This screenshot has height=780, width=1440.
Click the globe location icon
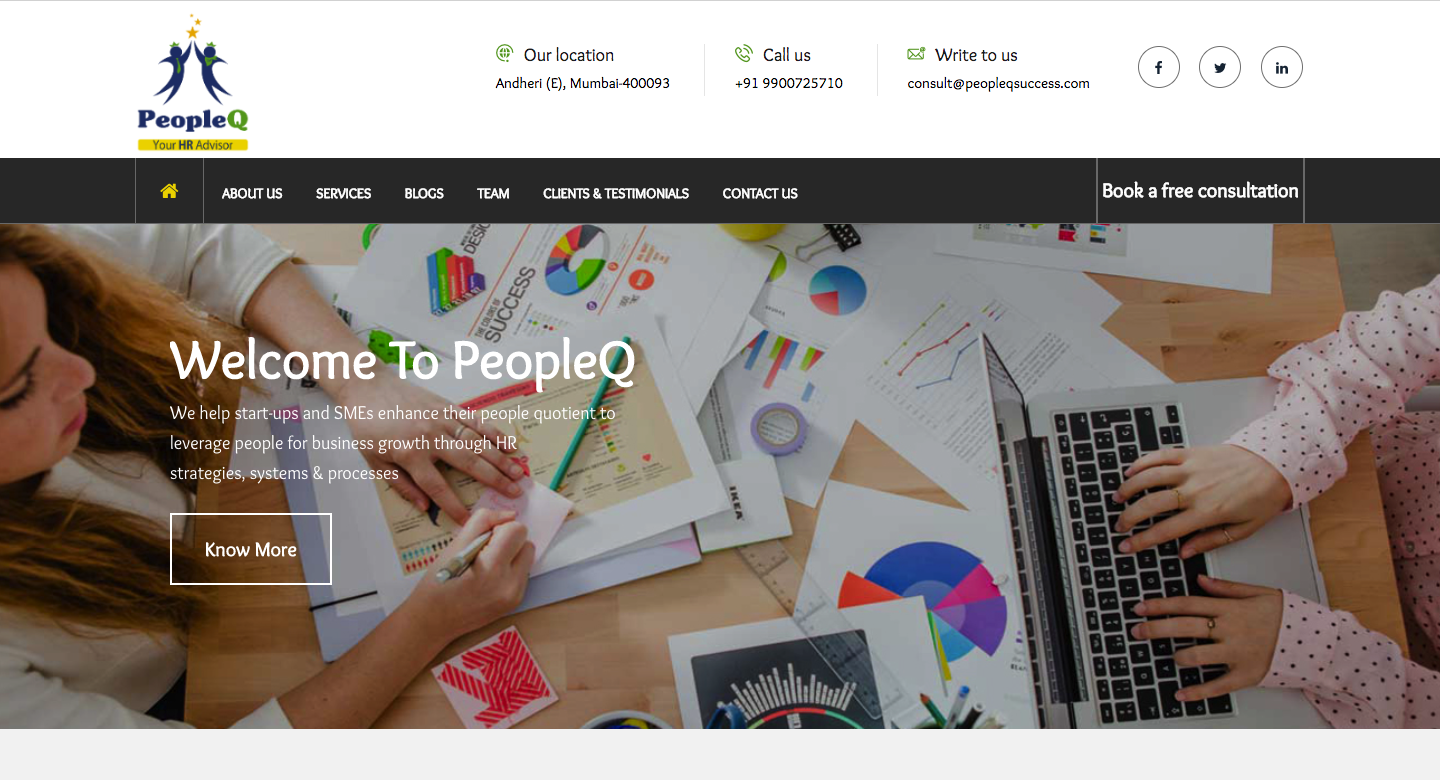(x=505, y=53)
